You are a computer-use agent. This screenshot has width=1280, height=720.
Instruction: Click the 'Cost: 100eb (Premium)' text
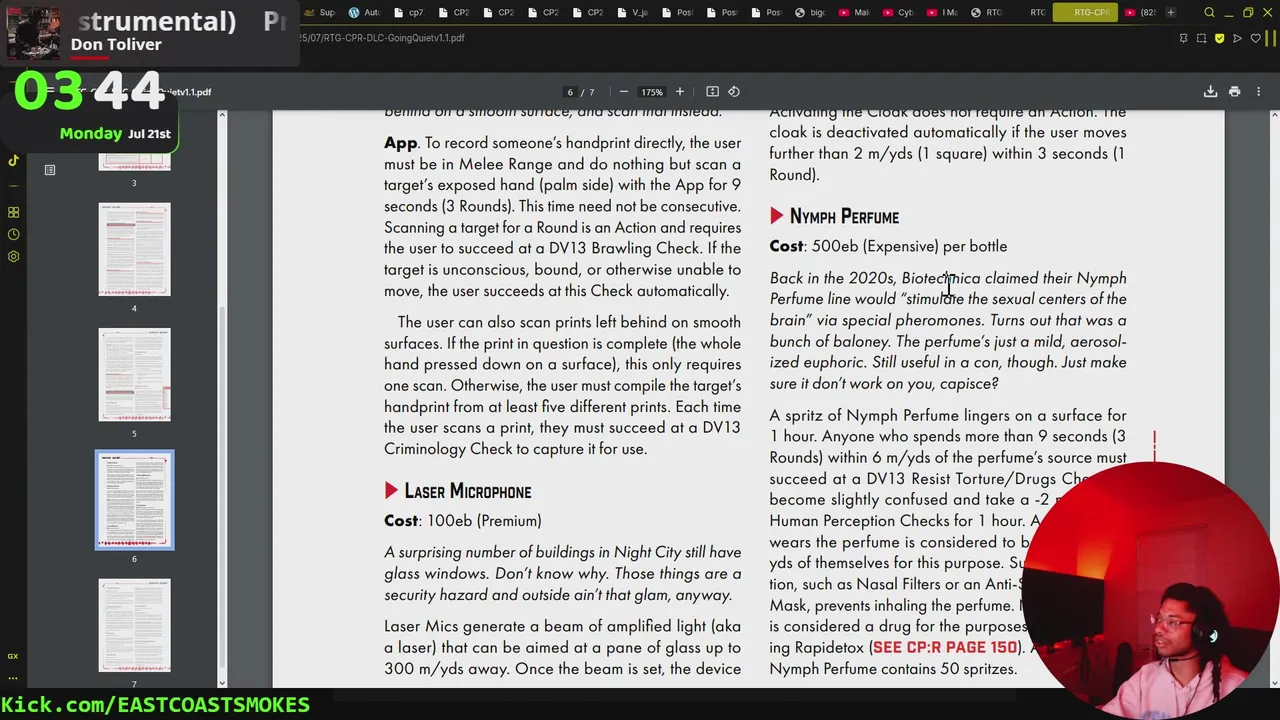[x=463, y=521]
